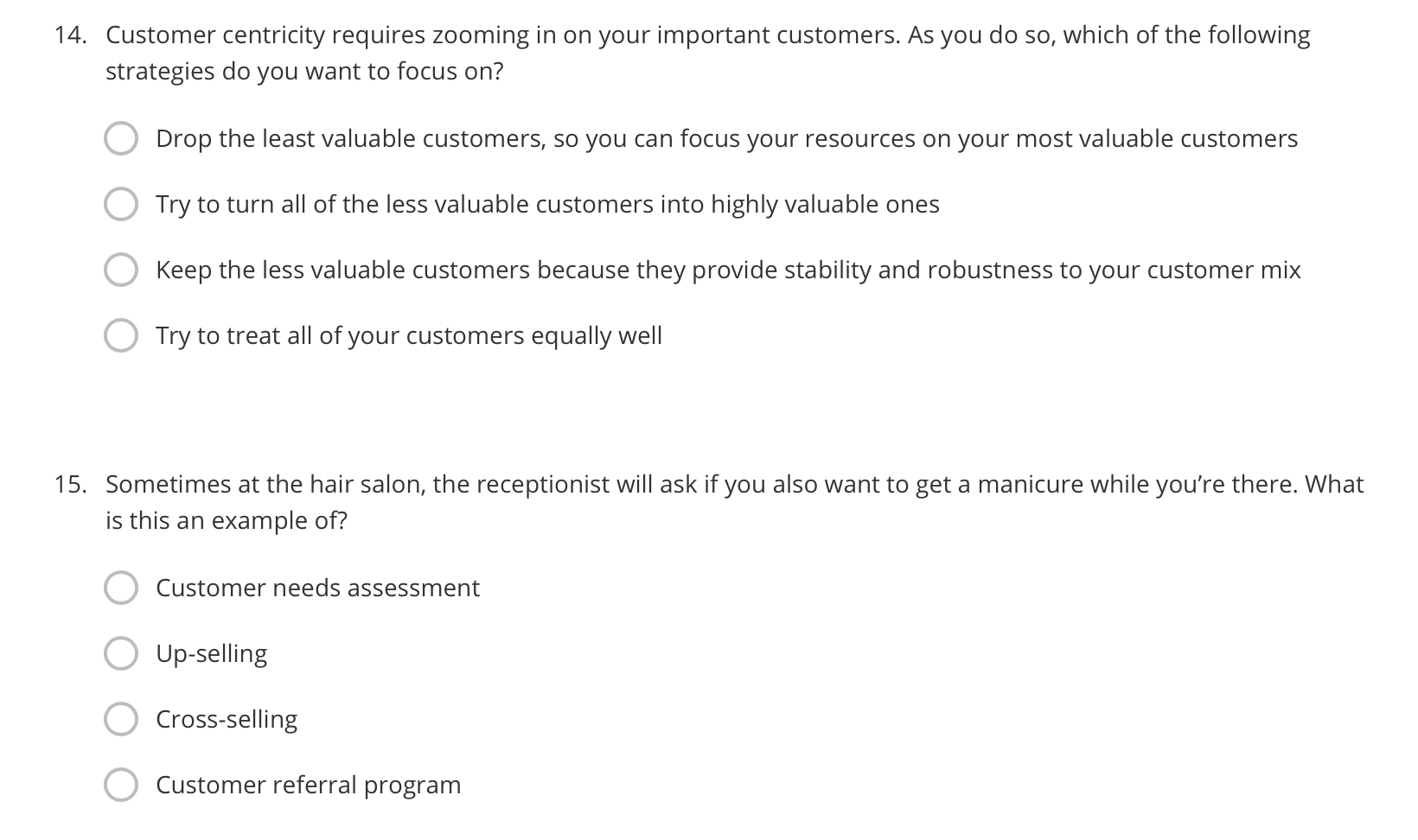Viewport: 1418px width, 840px height.
Task: Click answer text about turning less valuable customers
Action: pyautogui.click(x=547, y=204)
